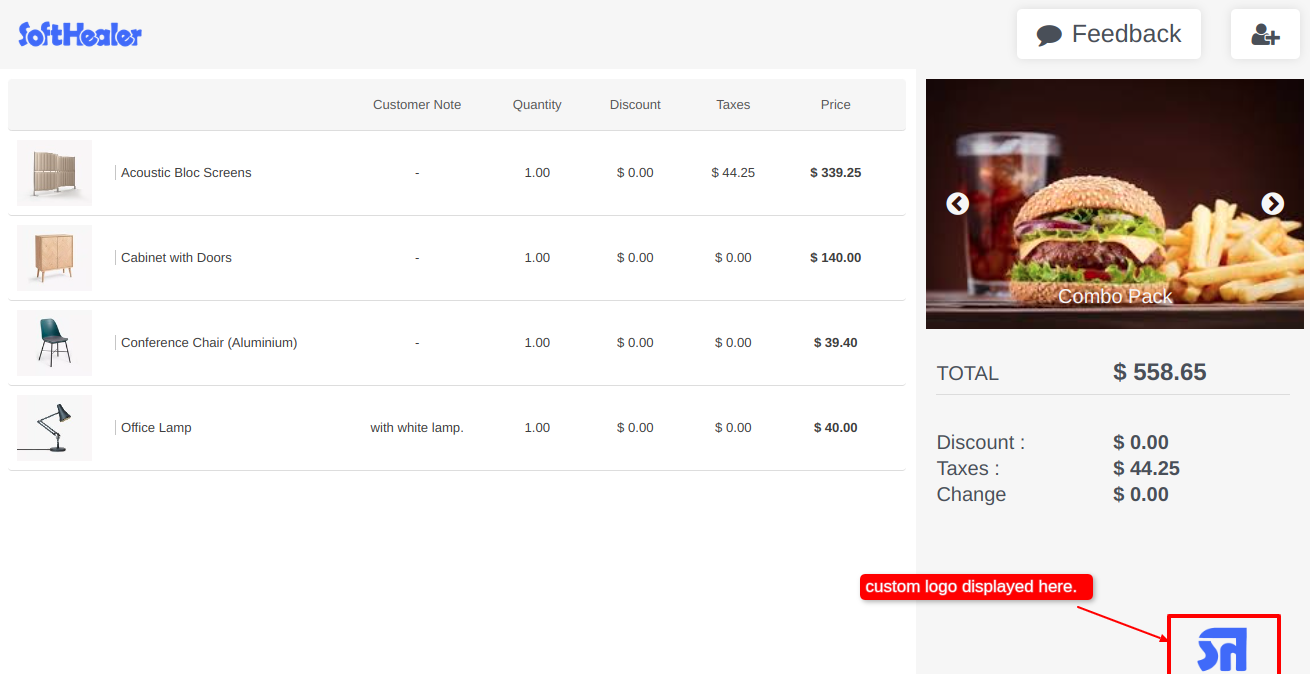Click the $ 558.65 total amount
Viewport: 1310px width, 674px height.
click(x=1160, y=372)
